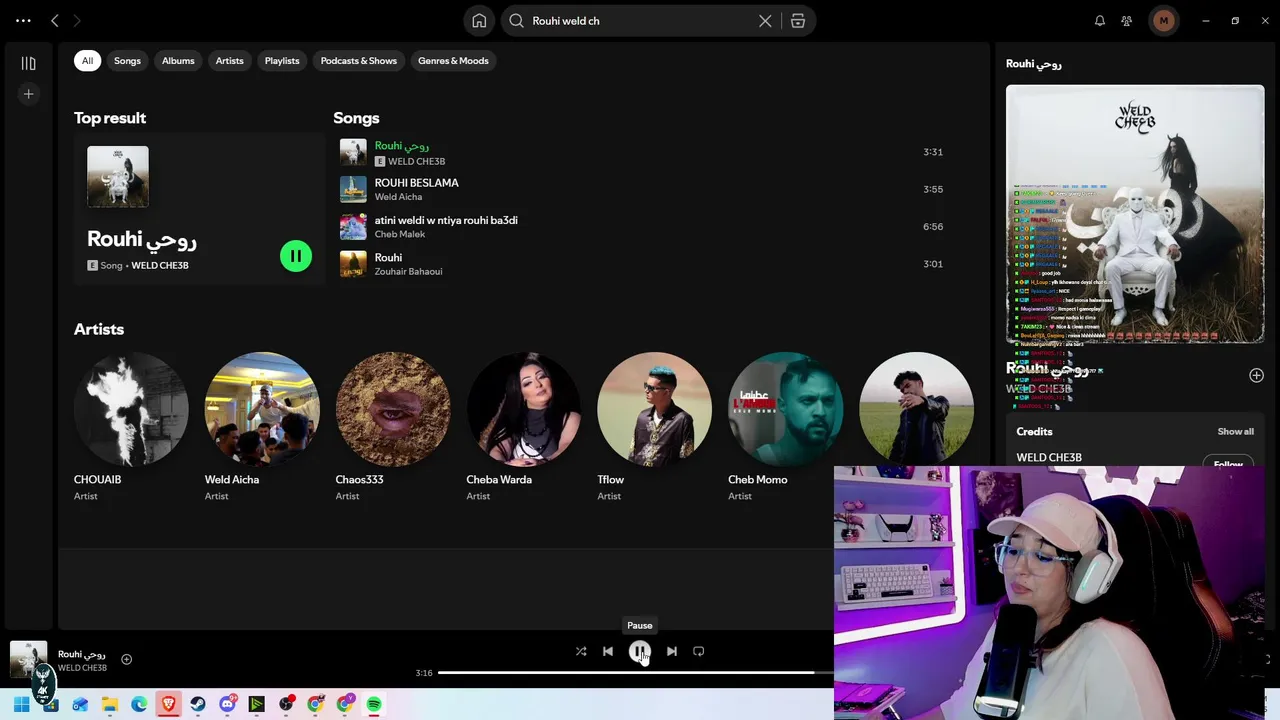Viewport: 1280px width, 720px height.
Task: Open Cheb Momo artist card
Action: click(786, 427)
